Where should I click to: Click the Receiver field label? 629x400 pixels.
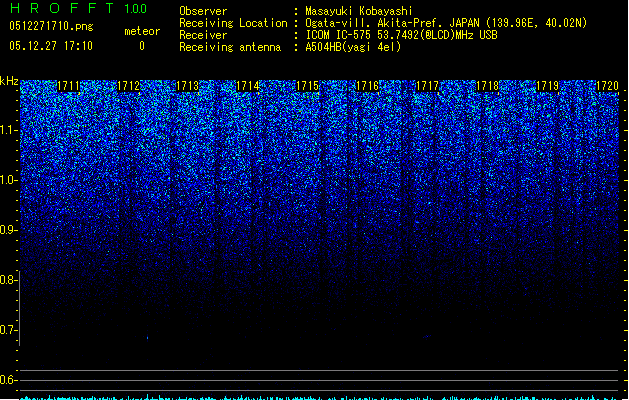(x=203, y=35)
